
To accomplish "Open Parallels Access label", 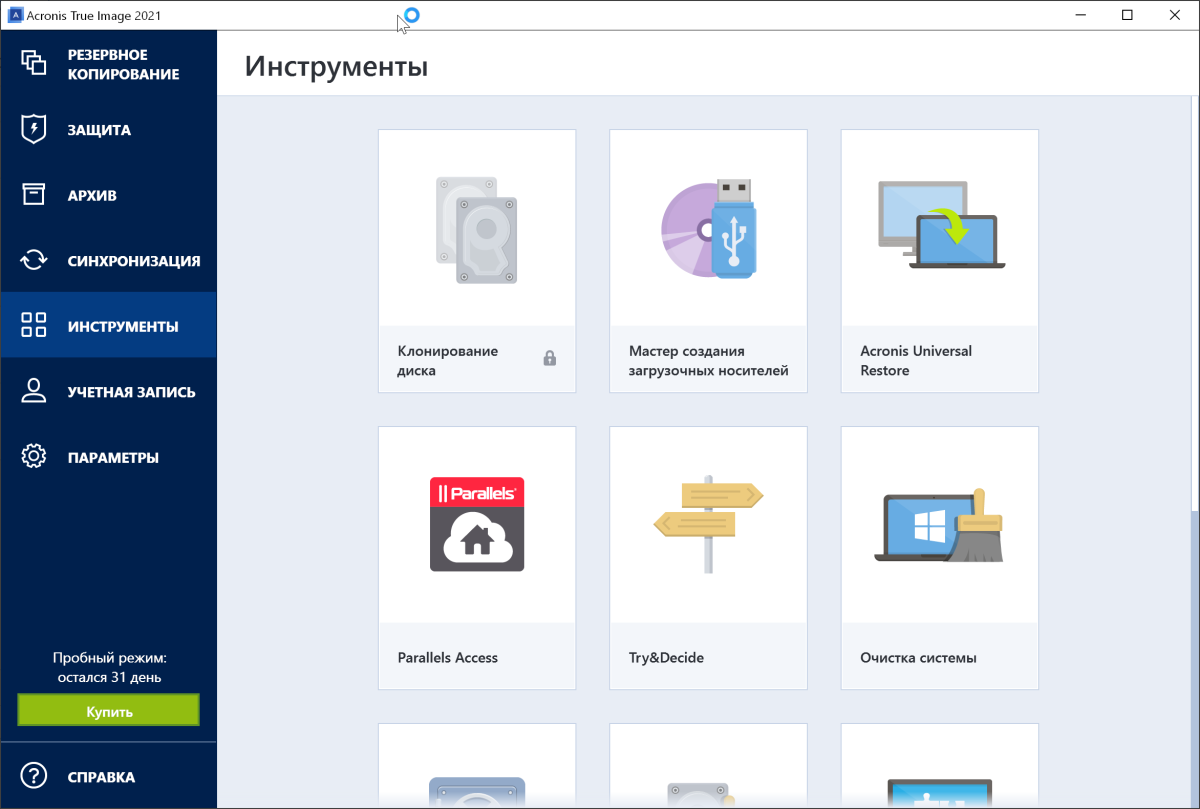I will pos(447,658).
